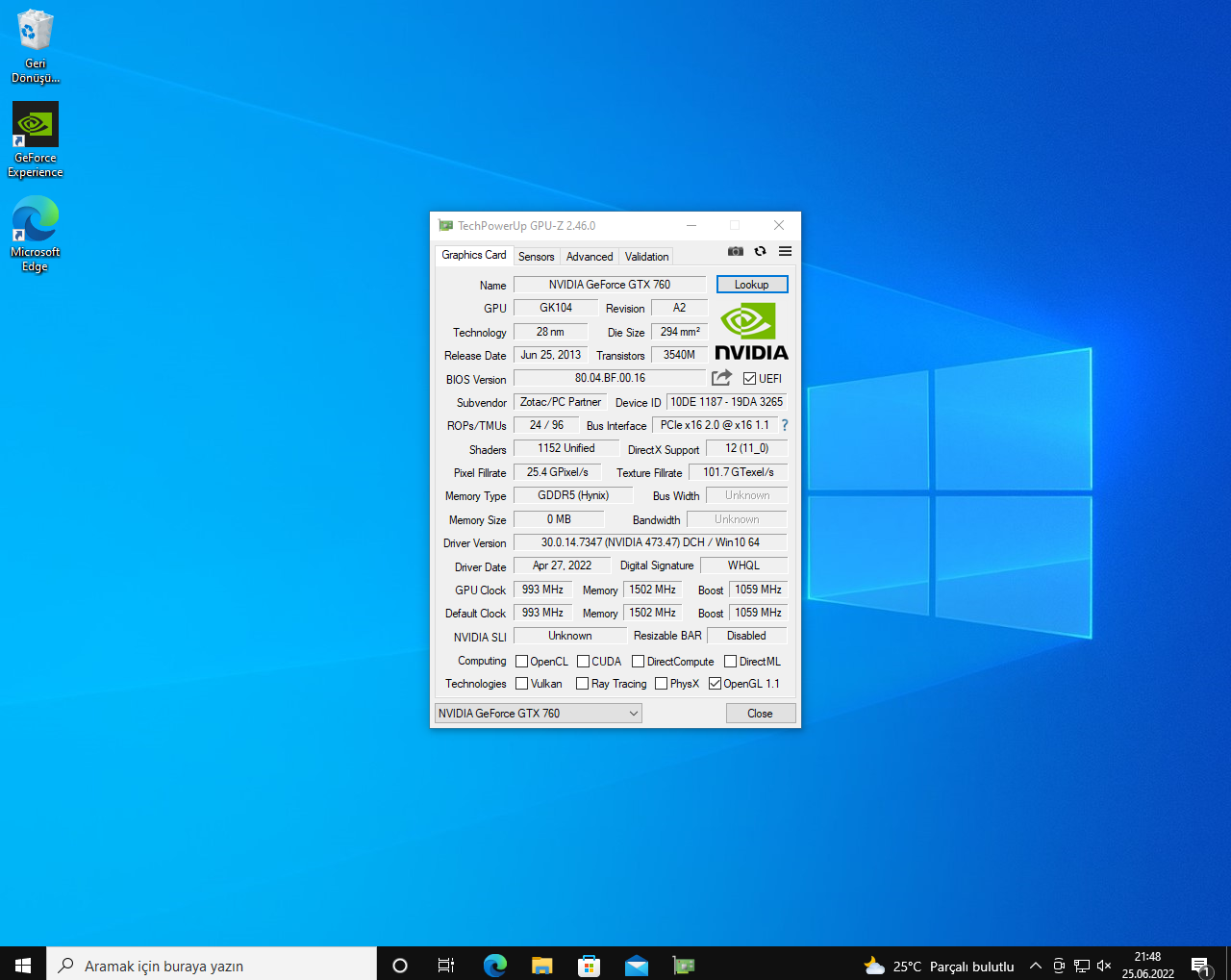Viewport: 1231px width, 980px height.
Task: Open File Explorer from the taskbar
Action: tap(541, 965)
